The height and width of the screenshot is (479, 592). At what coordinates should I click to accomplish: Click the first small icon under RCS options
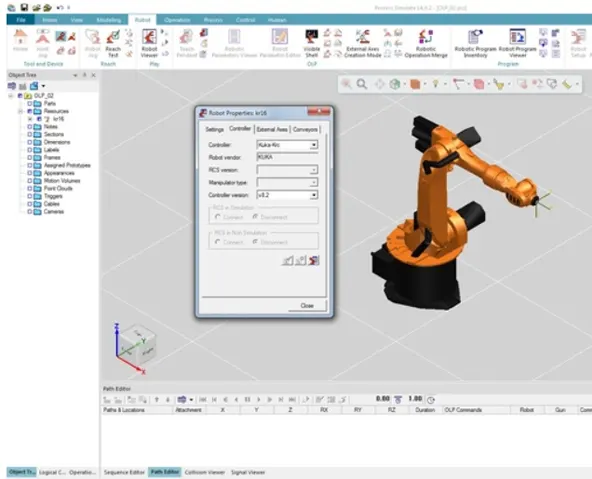(x=287, y=260)
